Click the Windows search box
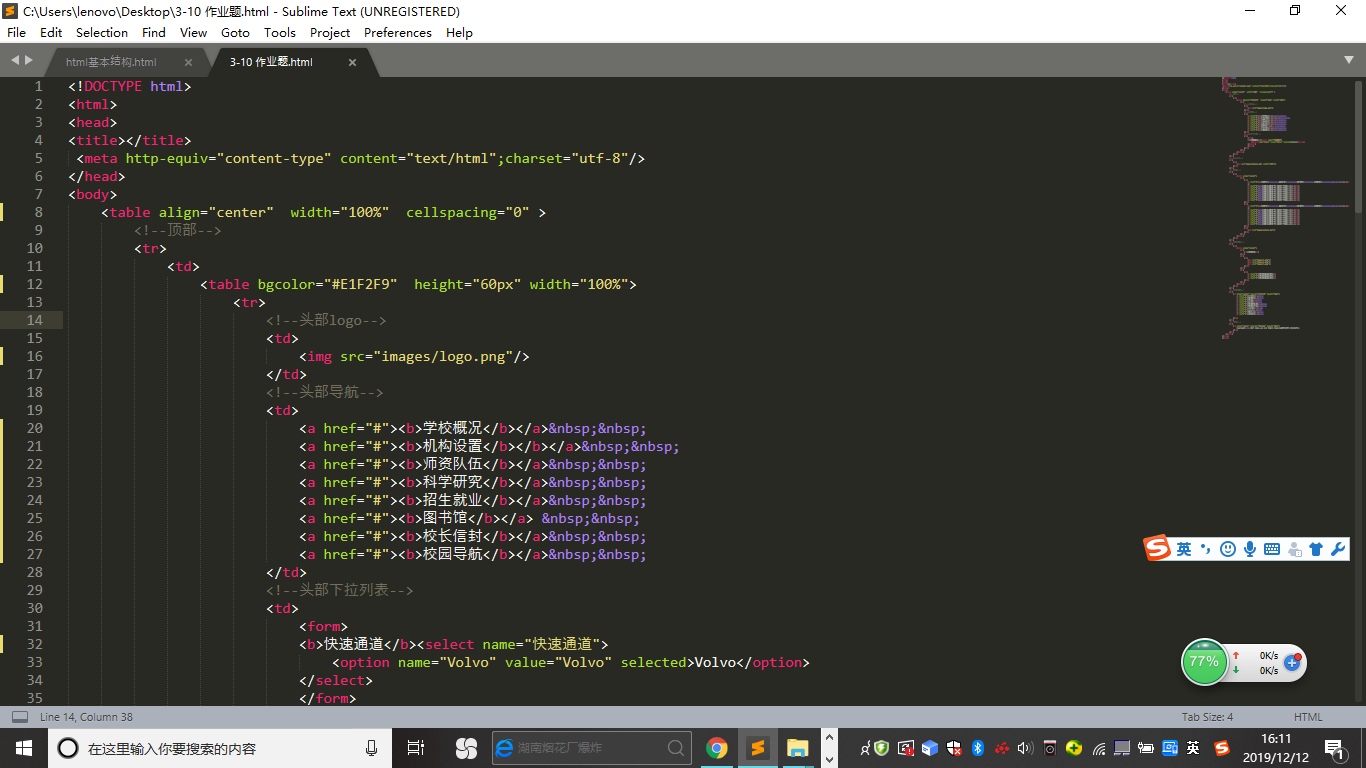Image resolution: width=1366 pixels, height=768 pixels. 220,748
